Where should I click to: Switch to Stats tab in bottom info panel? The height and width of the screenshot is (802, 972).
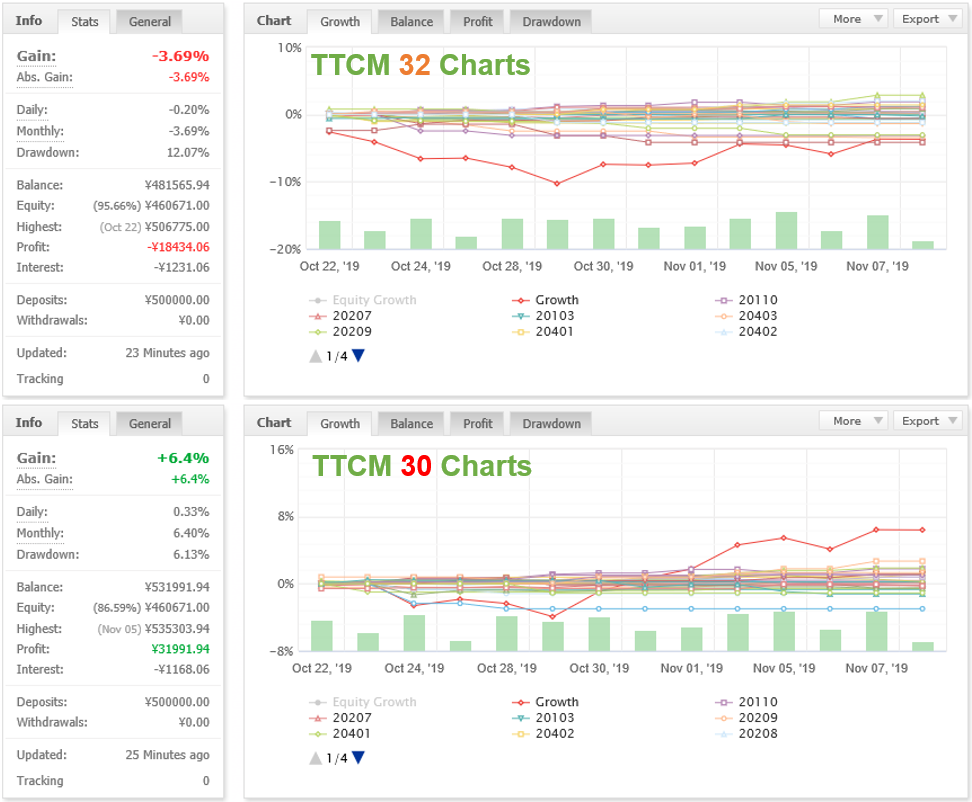pos(84,424)
